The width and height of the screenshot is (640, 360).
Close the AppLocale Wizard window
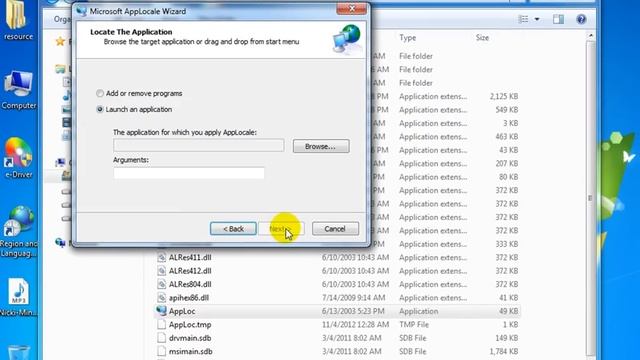351,9
